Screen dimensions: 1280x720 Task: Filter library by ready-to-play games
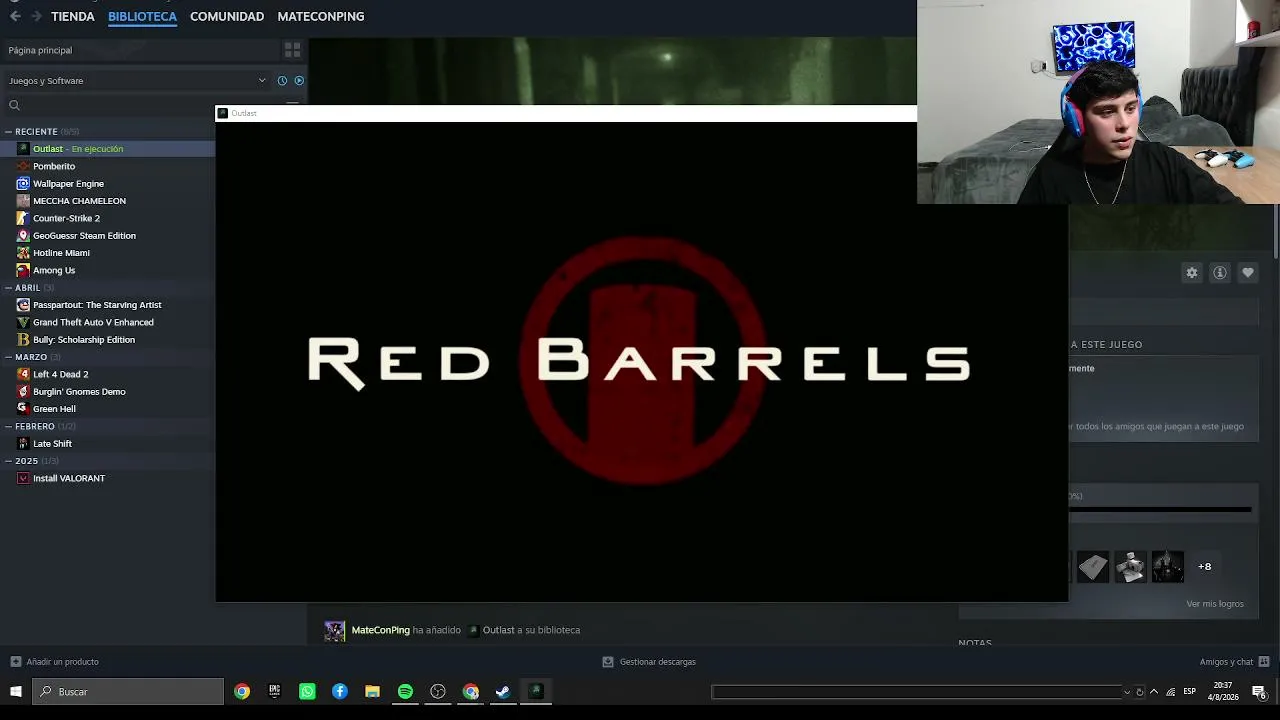point(299,81)
